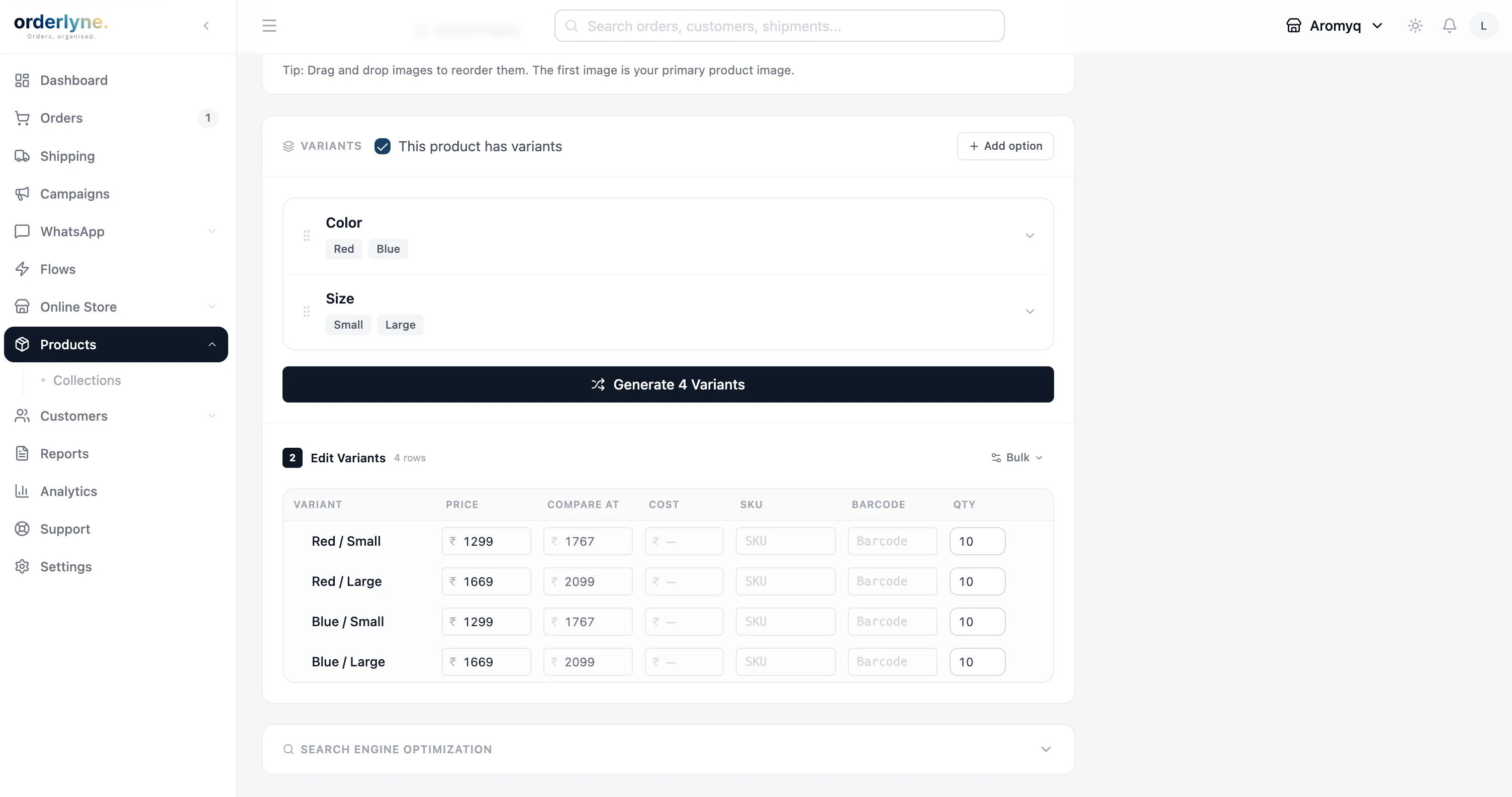The width and height of the screenshot is (1512, 797).
Task: Switch theme using the sun icon
Action: [1415, 26]
